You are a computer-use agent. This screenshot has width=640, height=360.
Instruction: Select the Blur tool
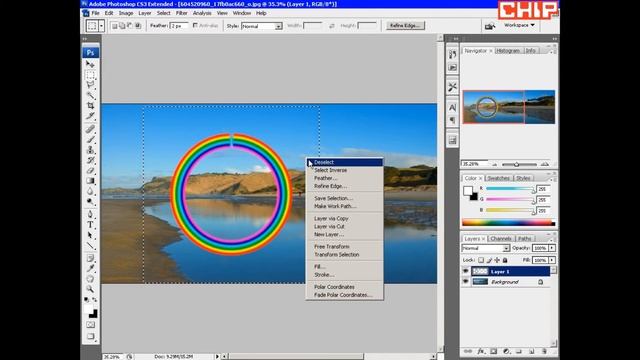[x=90, y=191]
